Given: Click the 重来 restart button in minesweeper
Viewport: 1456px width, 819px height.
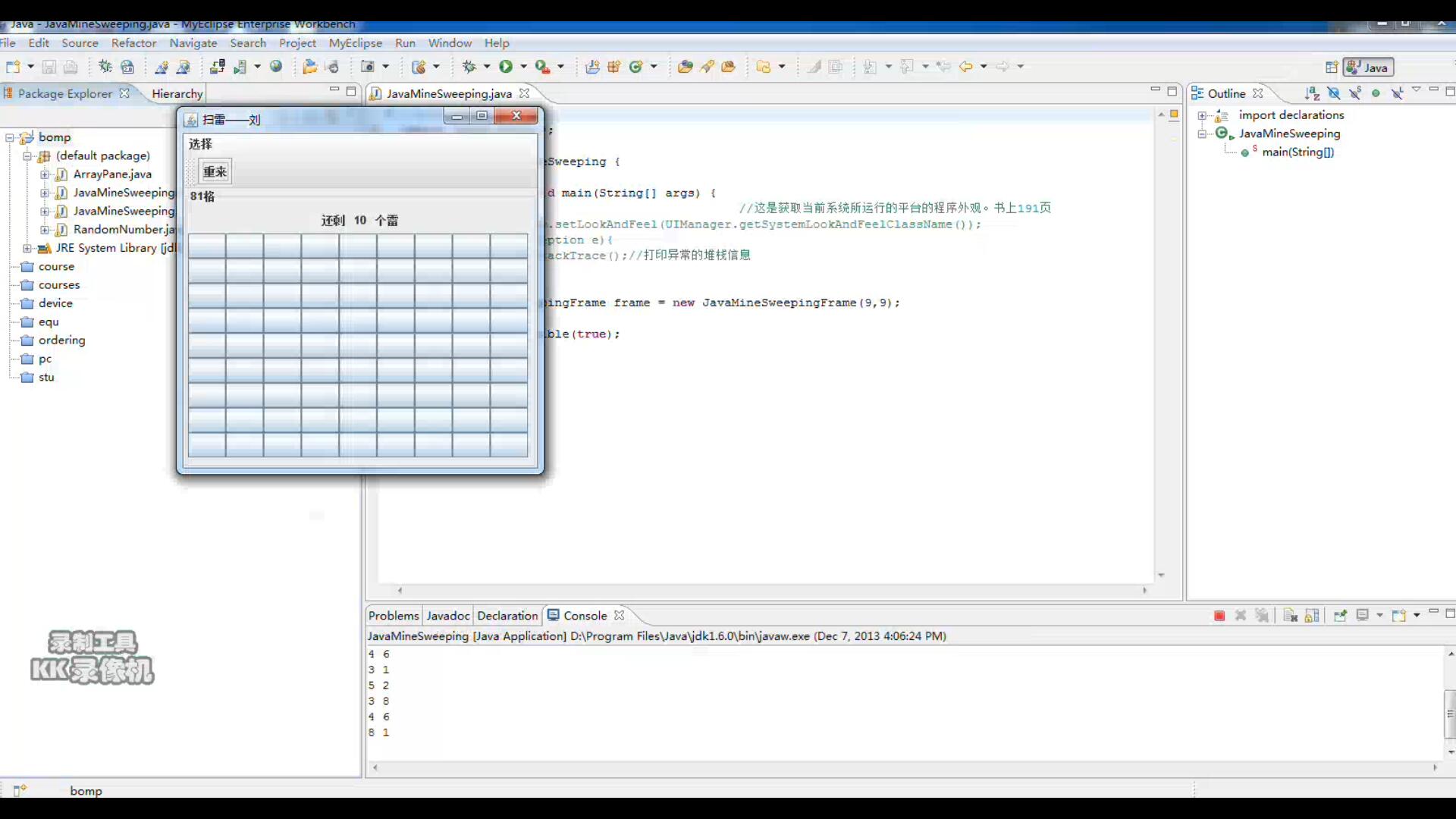Looking at the screenshot, I should [x=215, y=172].
